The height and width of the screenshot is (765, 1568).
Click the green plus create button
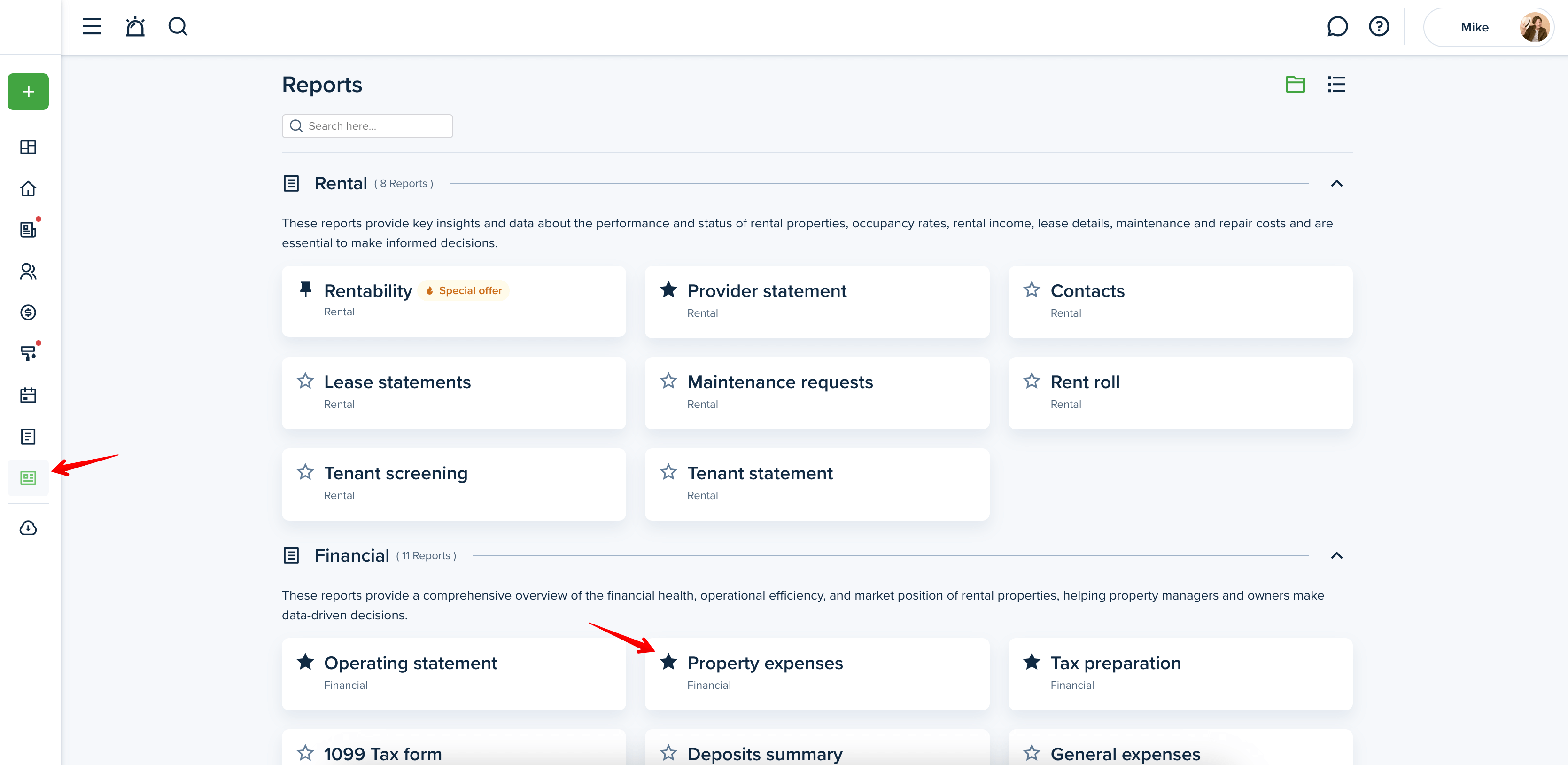point(28,92)
